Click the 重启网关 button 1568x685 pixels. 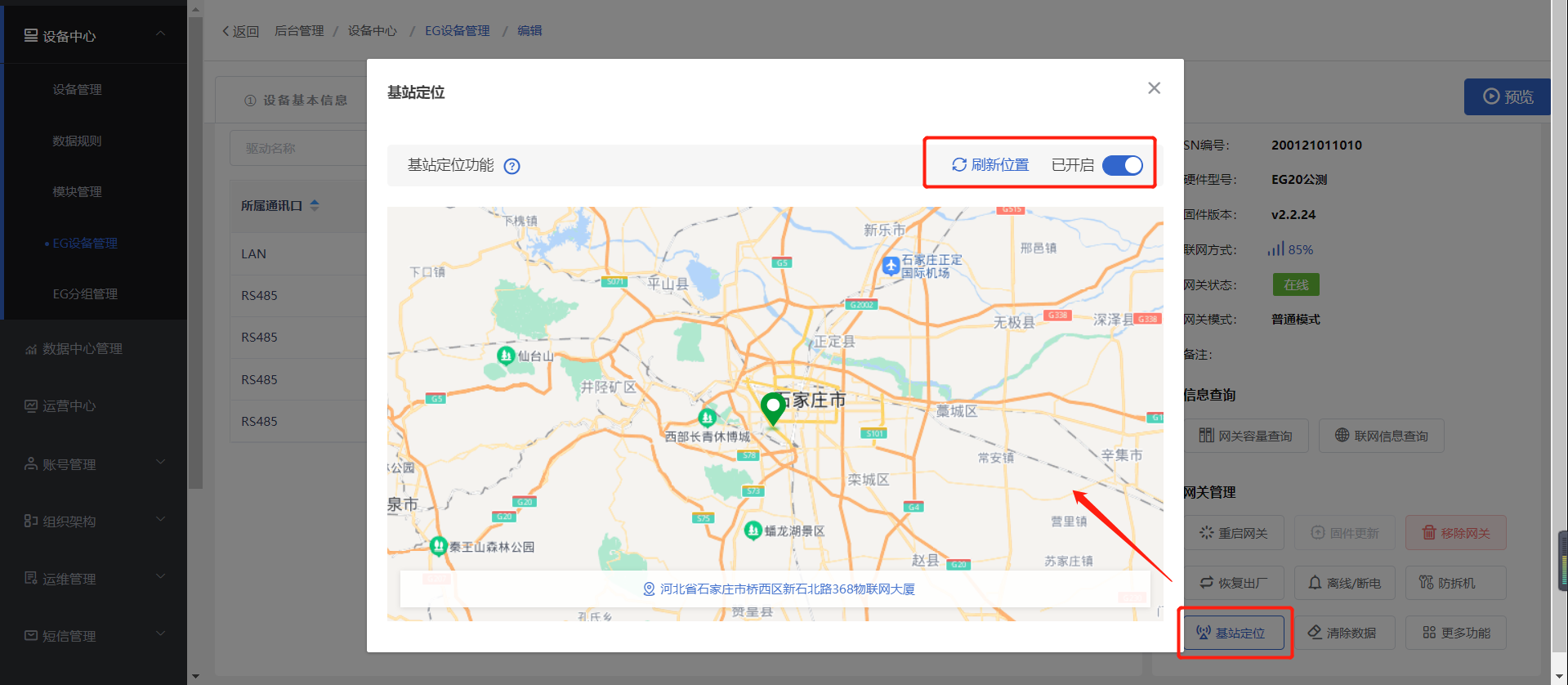(1234, 533)
